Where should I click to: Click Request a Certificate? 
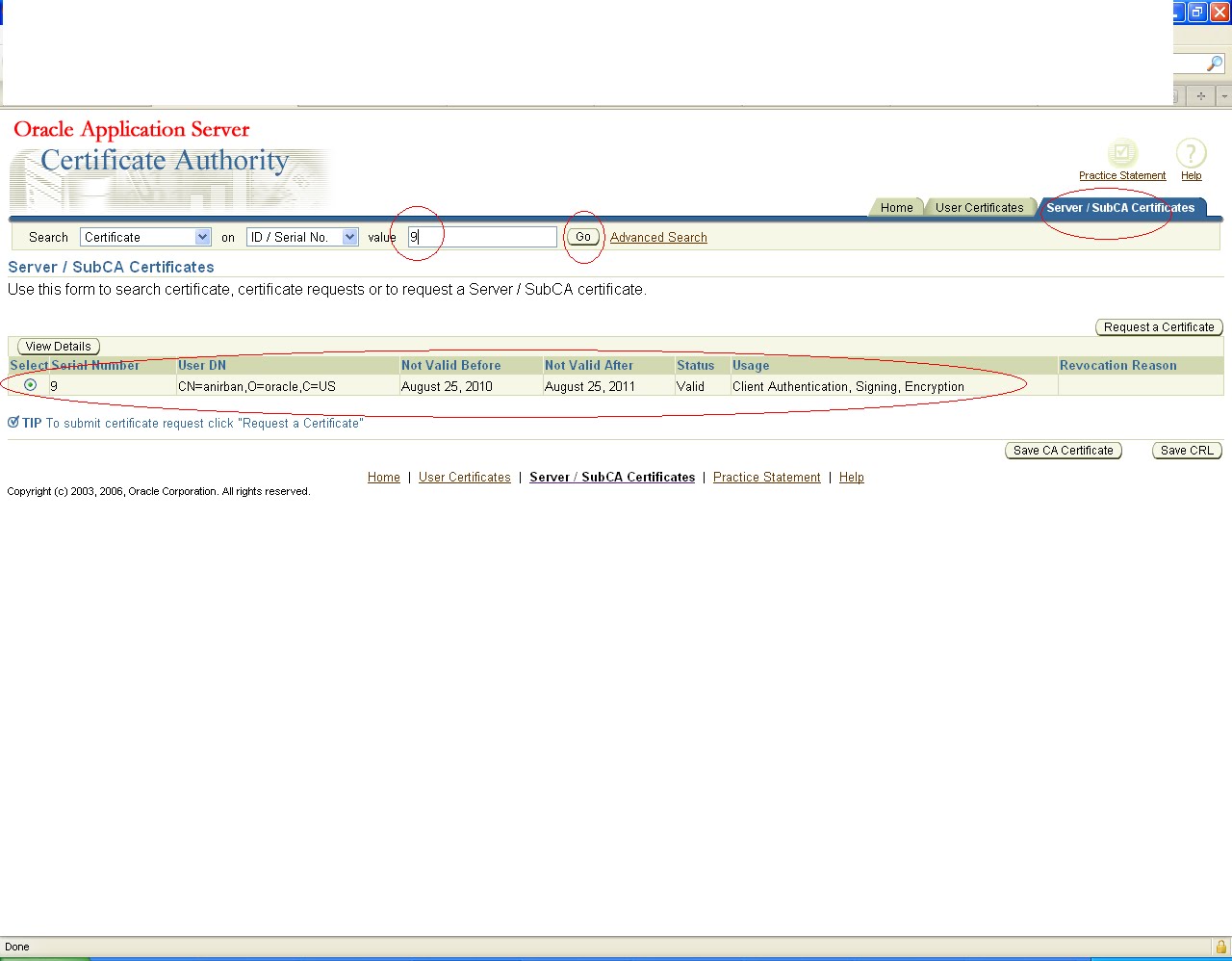(1158, 327)
